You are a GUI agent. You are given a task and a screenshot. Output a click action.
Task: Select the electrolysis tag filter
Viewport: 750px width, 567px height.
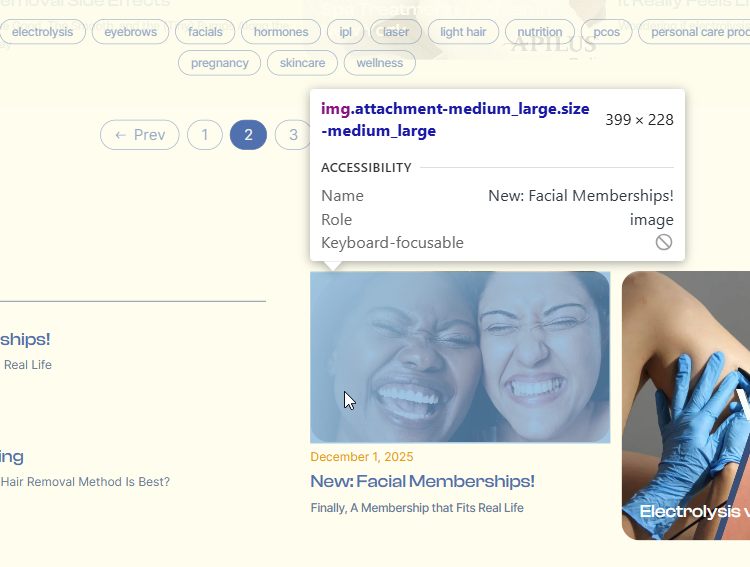click(42, 32)
